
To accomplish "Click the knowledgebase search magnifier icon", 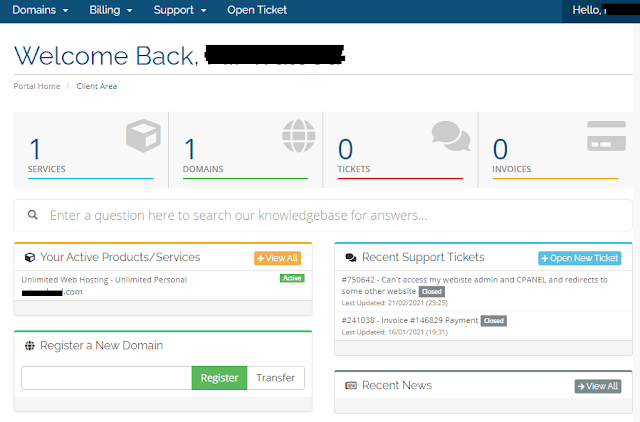I will [x=33, y=215].
